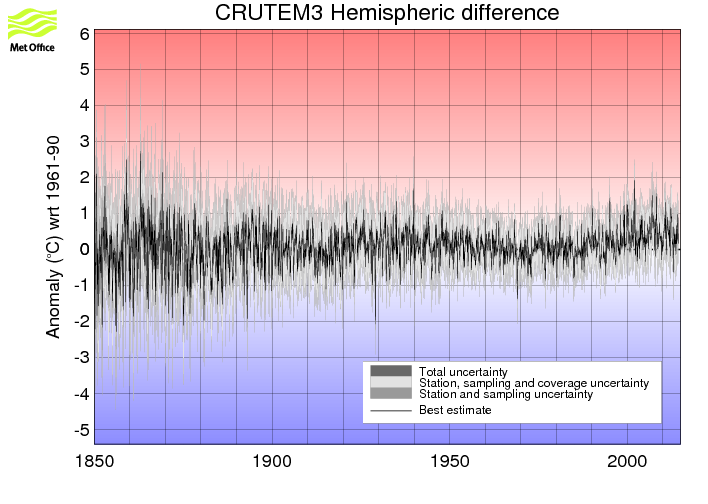Image resolution: width=708 pixels, height=504 pixels.
Task: Click the y-axis tick label 5
Action: (84, 70)
